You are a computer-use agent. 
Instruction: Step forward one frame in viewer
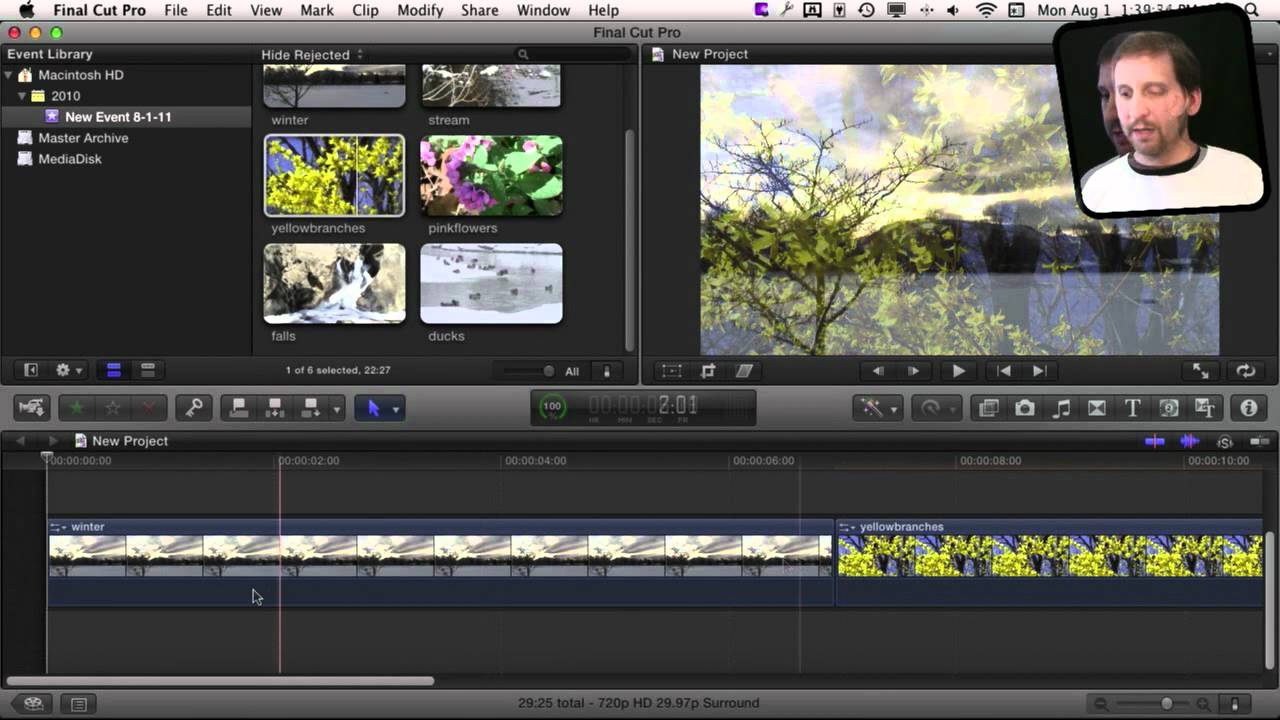(x=913, y=371)
